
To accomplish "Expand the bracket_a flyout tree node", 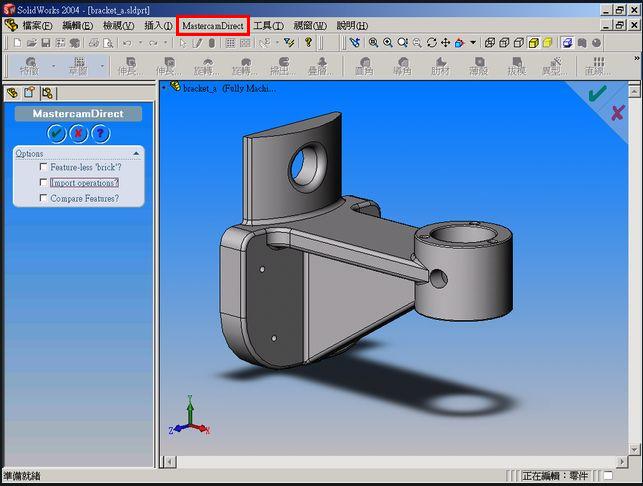I will coord(164,87).
